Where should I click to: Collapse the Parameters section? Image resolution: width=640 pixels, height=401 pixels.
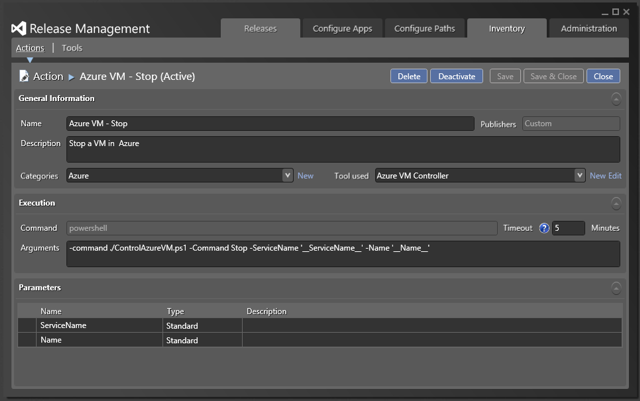click(616, 288)
